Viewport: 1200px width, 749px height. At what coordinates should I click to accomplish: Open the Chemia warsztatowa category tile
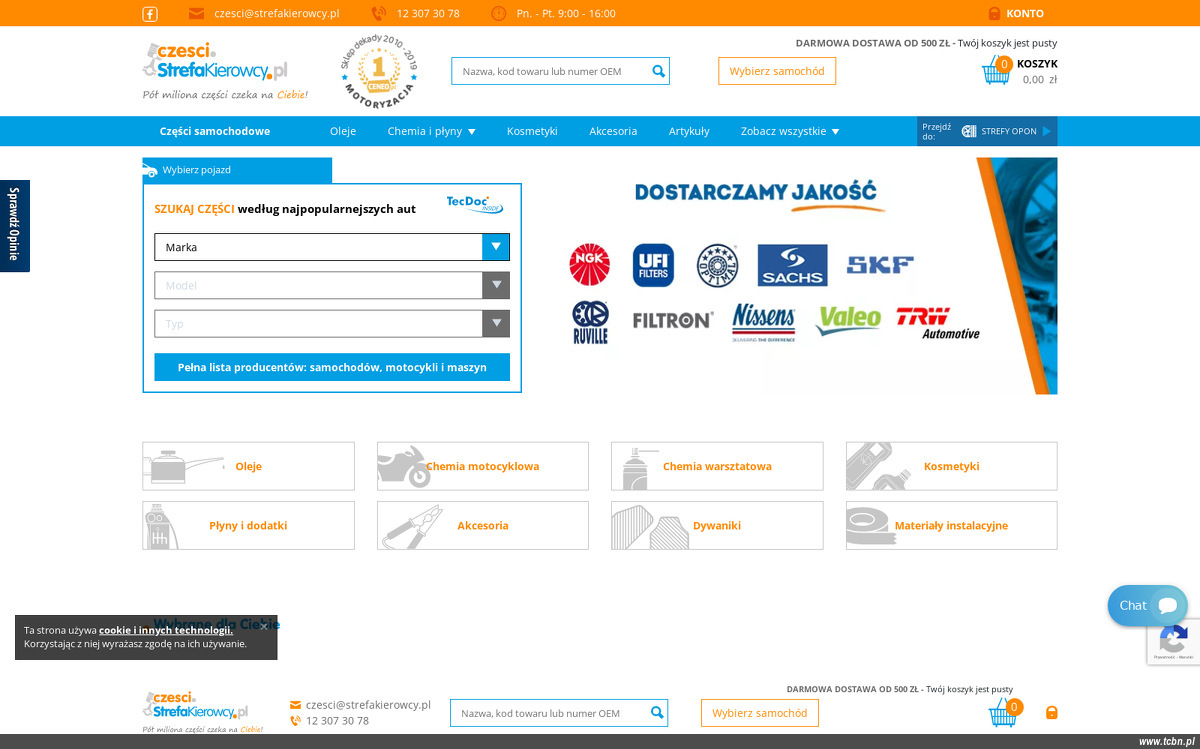tap(717, 466)
